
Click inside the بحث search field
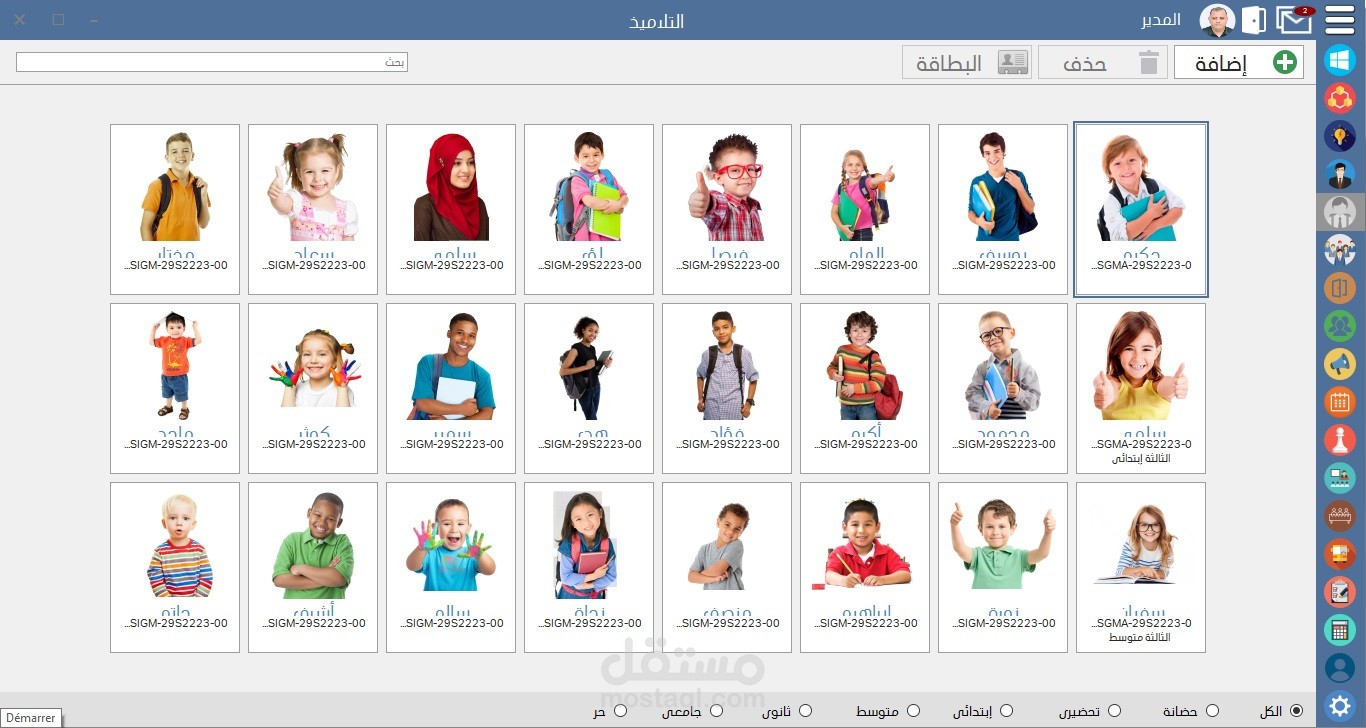210,61
